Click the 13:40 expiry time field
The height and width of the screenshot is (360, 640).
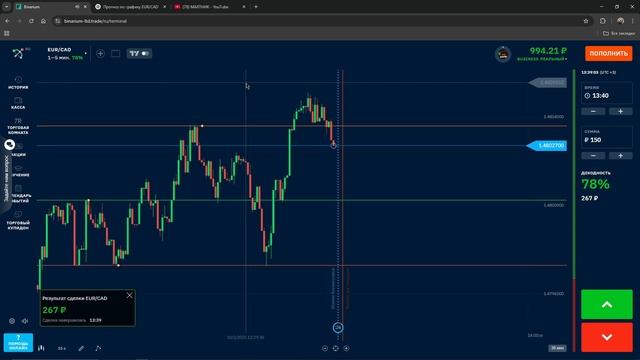pos(607,93)
